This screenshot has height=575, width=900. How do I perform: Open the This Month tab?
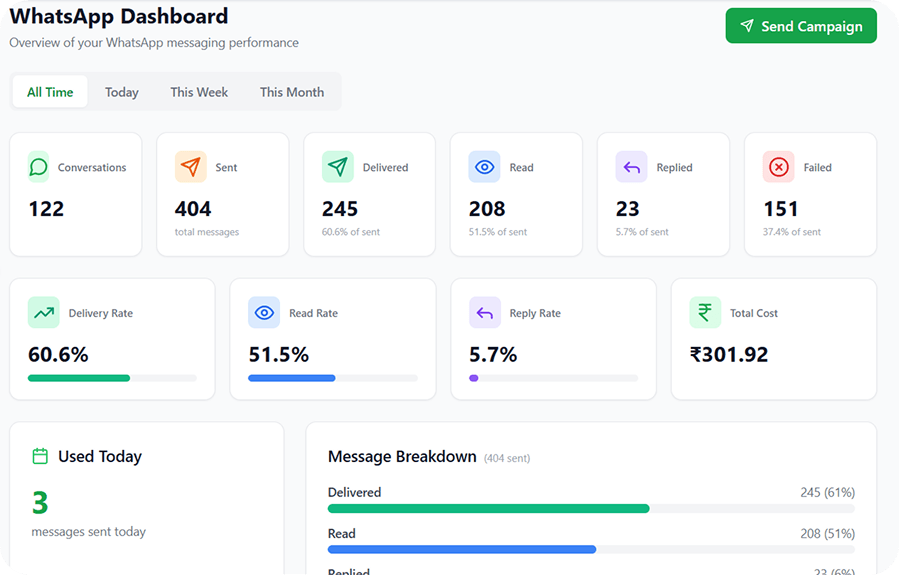tap(292, 92)
